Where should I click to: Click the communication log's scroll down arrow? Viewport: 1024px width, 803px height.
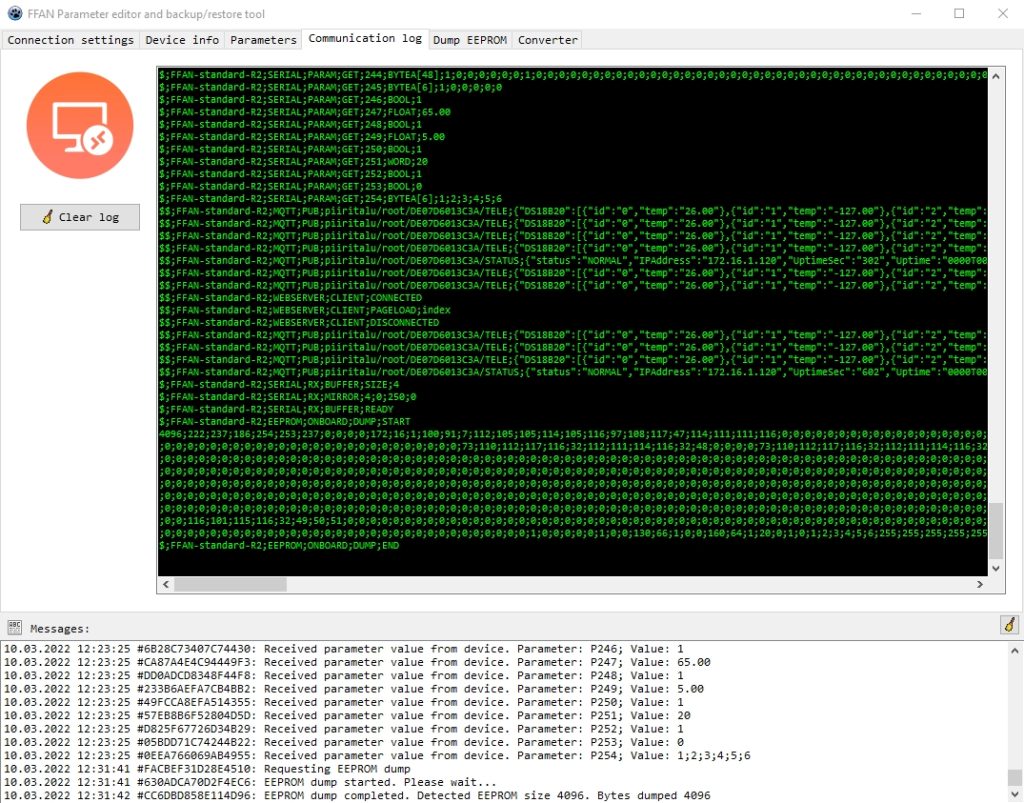[995, 568]
